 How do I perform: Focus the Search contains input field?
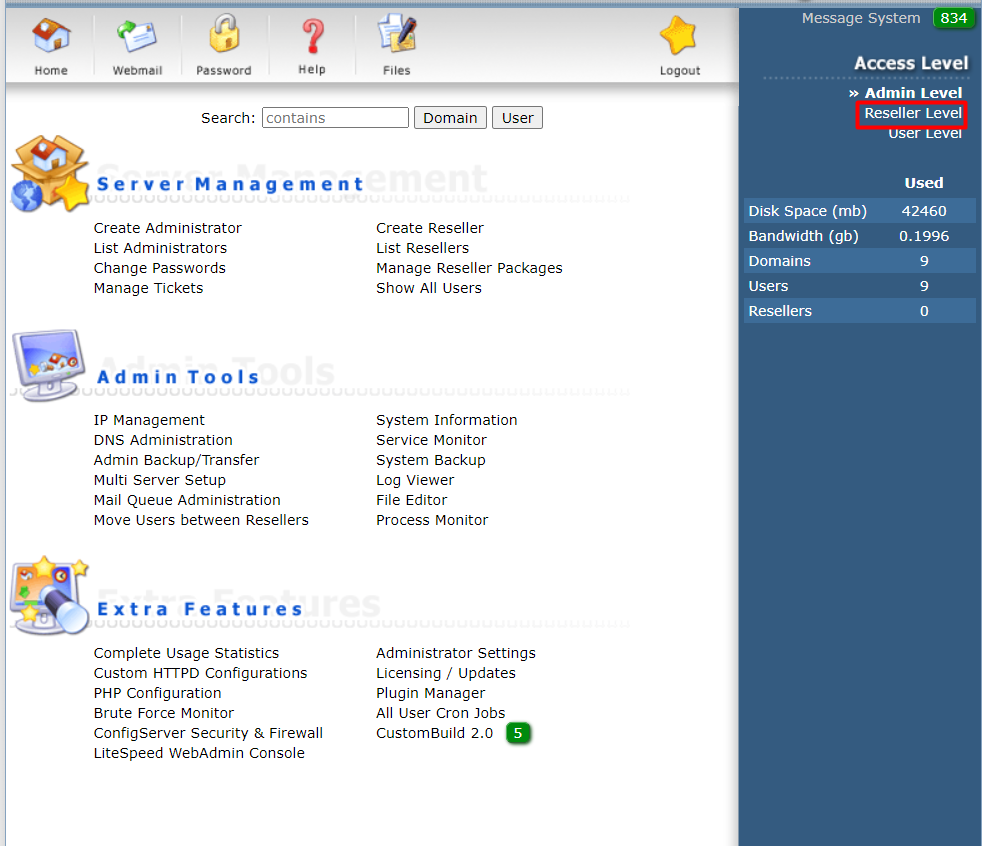pos(335,118)
